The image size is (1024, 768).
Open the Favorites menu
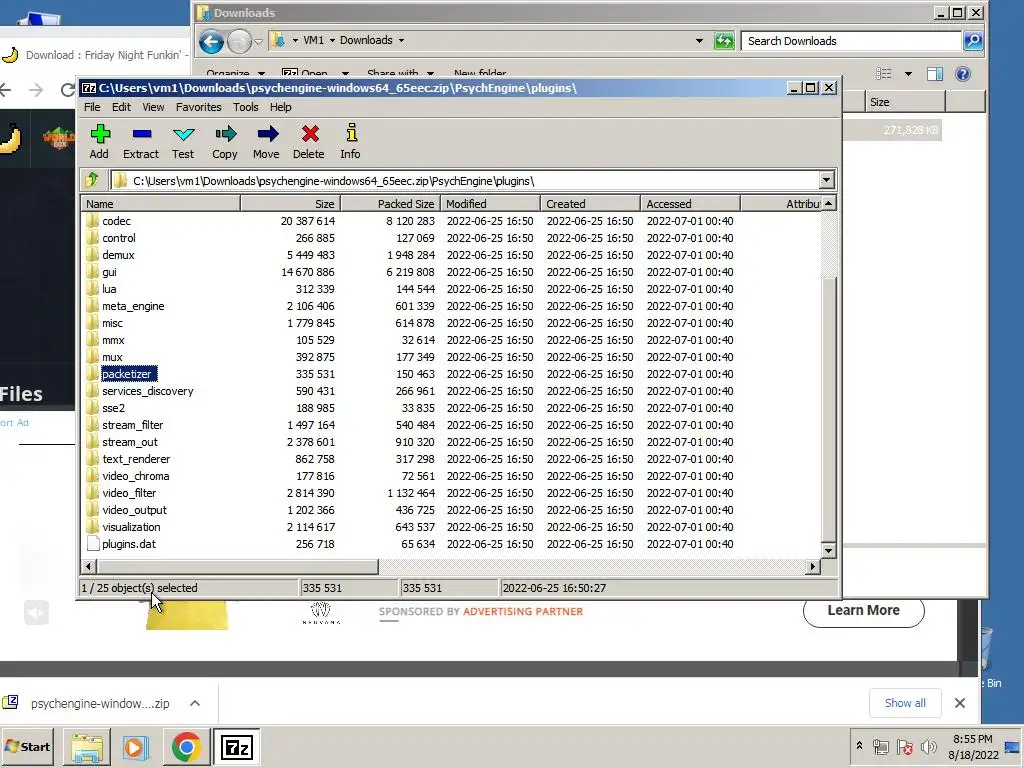(199, 107)
